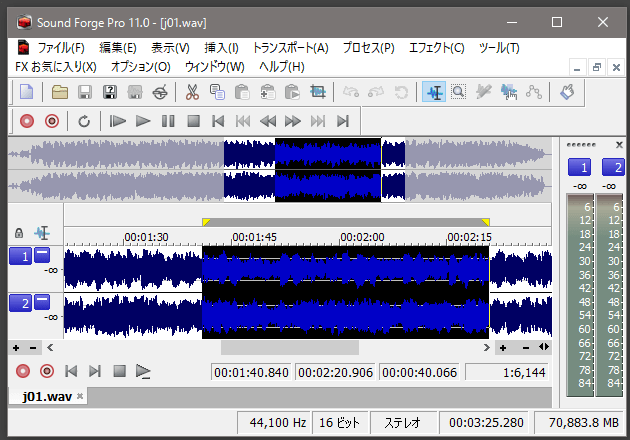Select the Edit tool waveform icon

(434, 92)
